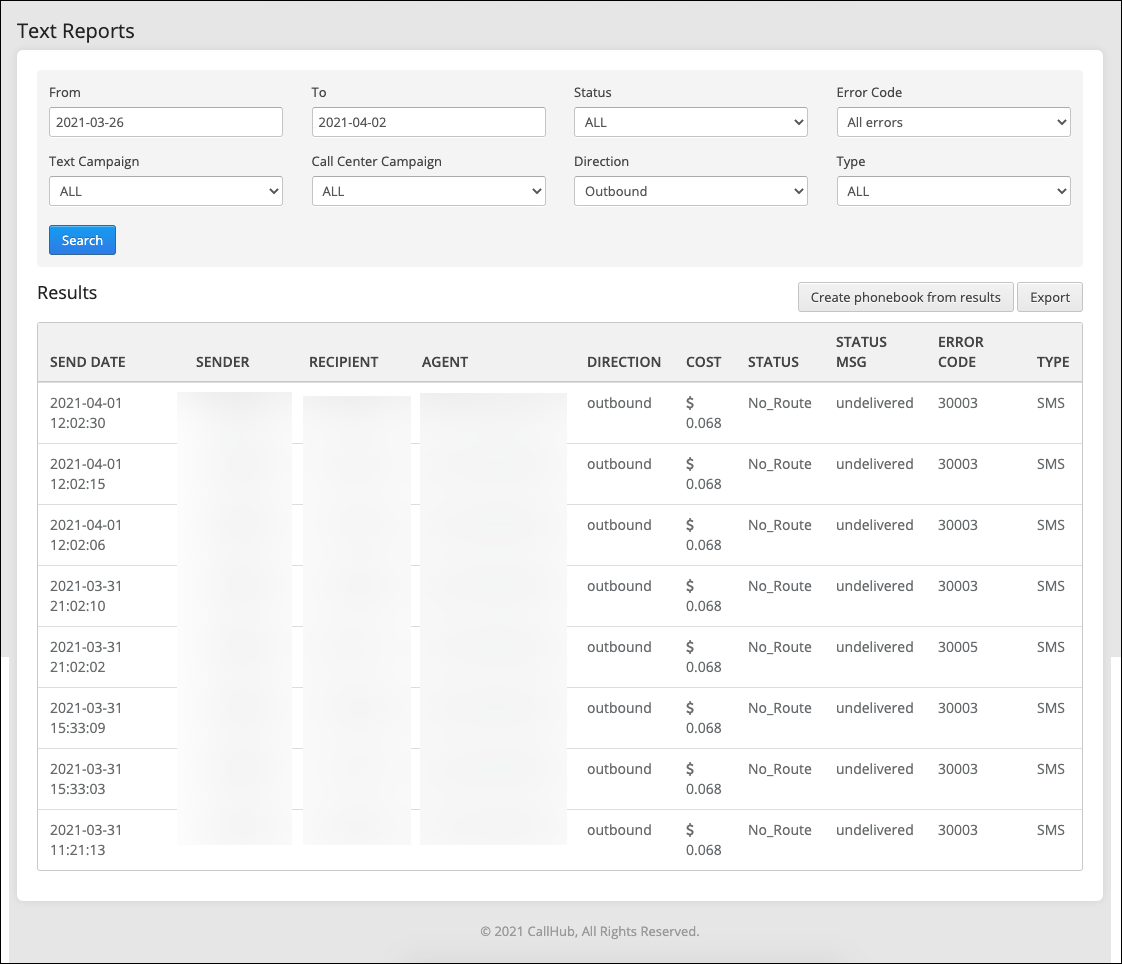Select the row sent 2021-03-31 11:21:13
The width and height of the screenshot is (1122, 964).
pos(560,840)
